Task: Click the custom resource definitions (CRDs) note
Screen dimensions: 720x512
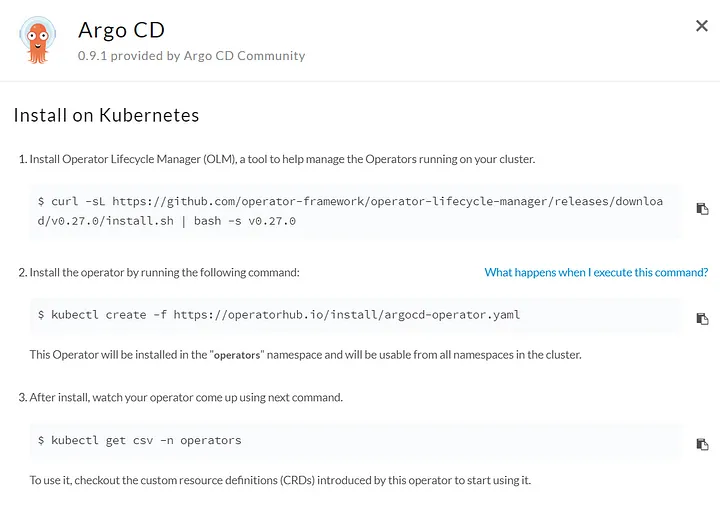Action: pos(280,480)
